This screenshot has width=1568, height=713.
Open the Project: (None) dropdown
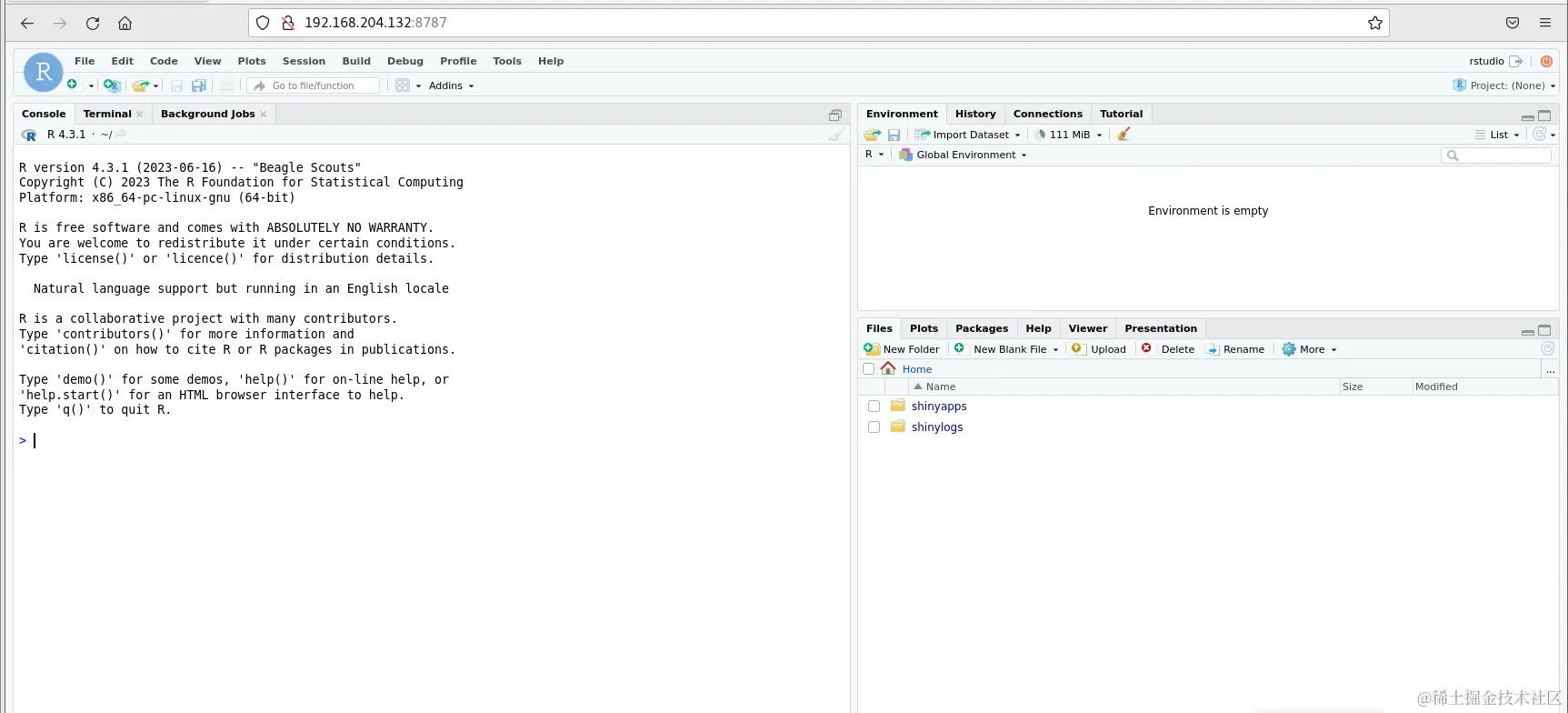[1504, 85]
